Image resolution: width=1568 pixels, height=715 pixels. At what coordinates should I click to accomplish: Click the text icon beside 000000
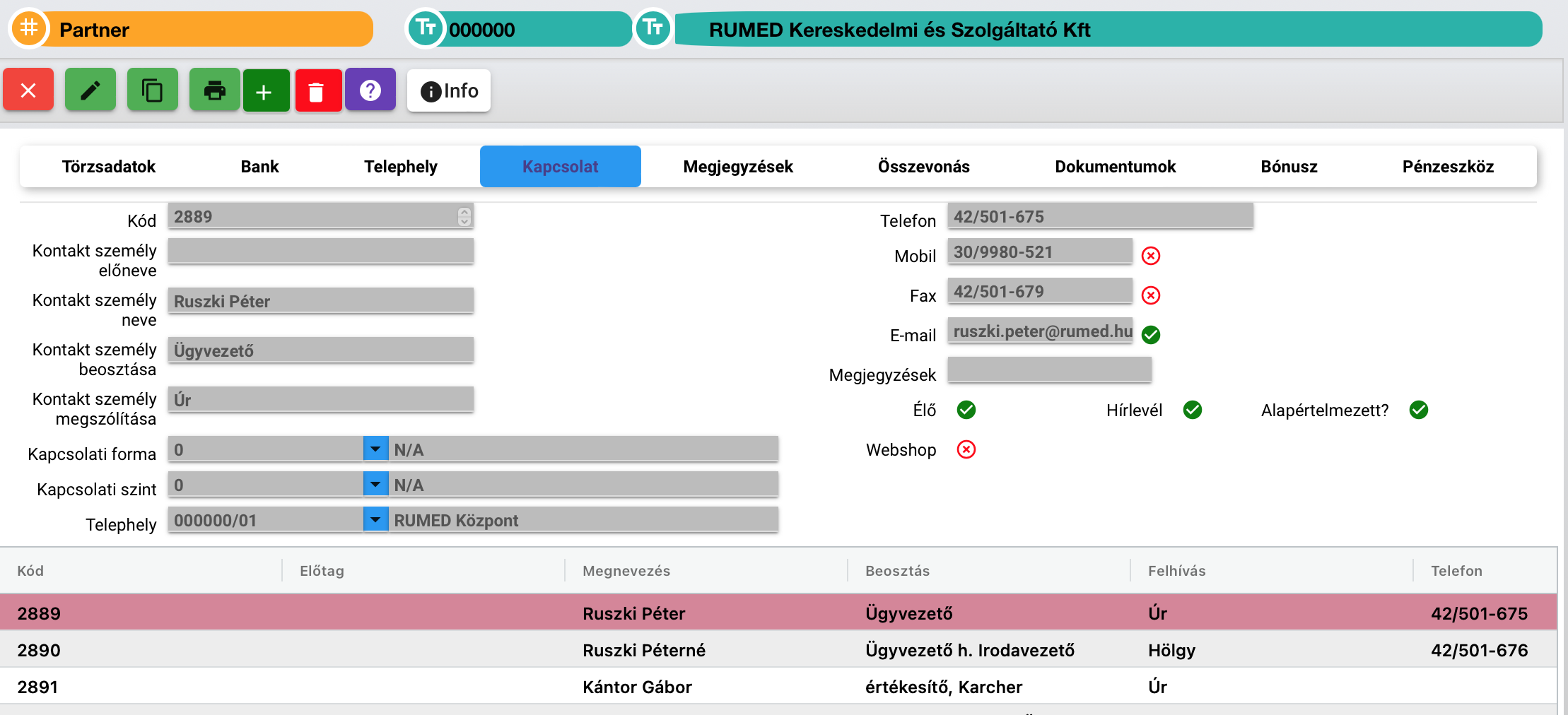(x=426, y=28)
